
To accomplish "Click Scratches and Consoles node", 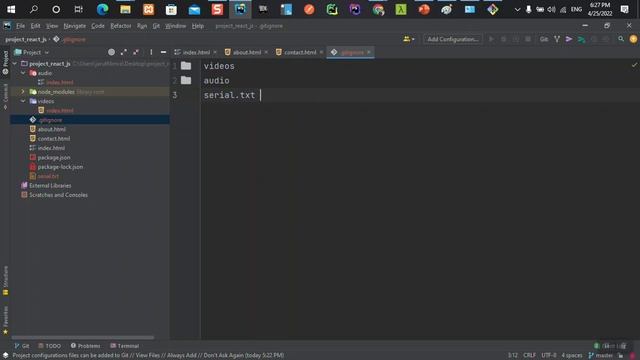I will click(58, 195).
